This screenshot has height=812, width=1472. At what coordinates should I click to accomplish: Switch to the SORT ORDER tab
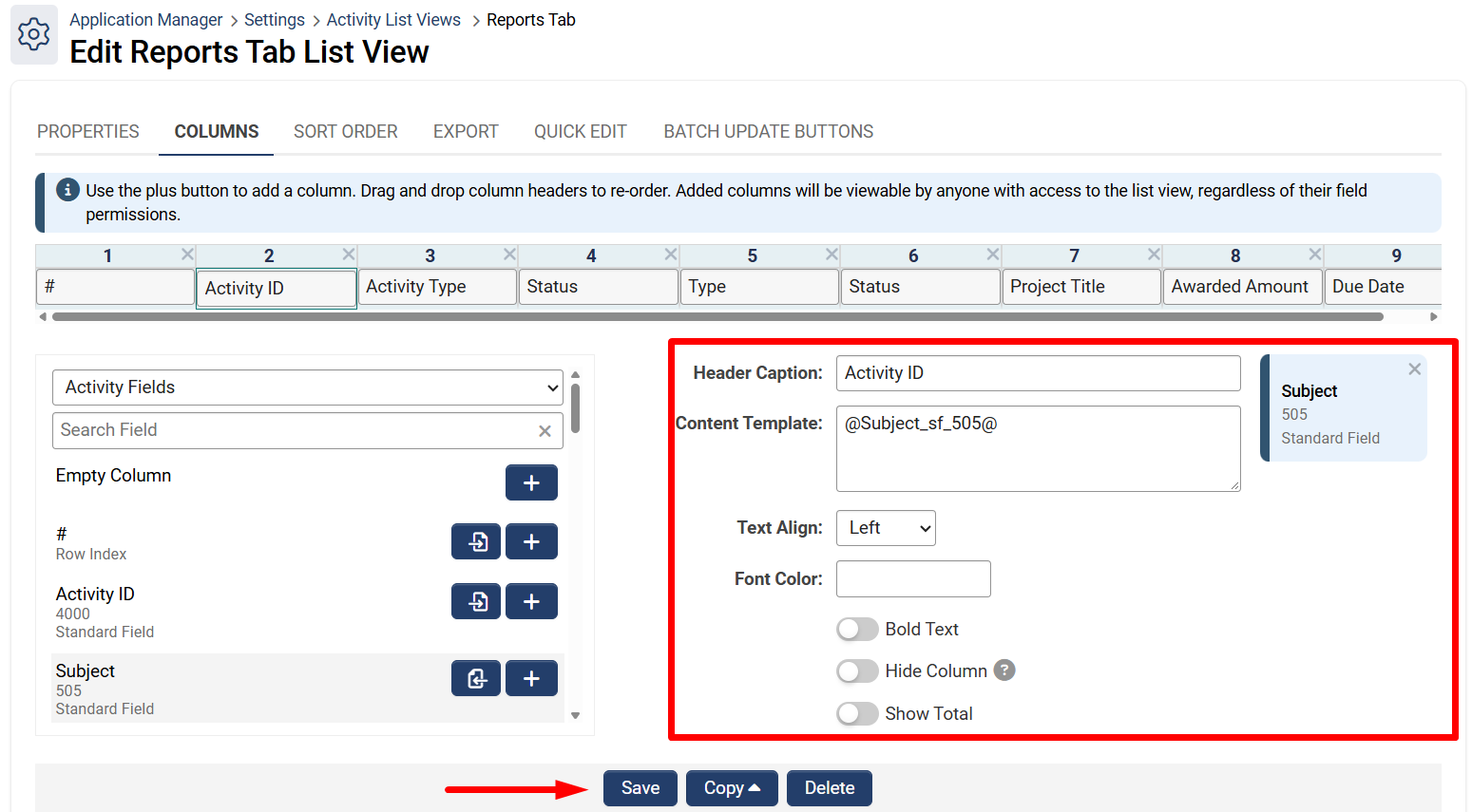click(346, 132)
